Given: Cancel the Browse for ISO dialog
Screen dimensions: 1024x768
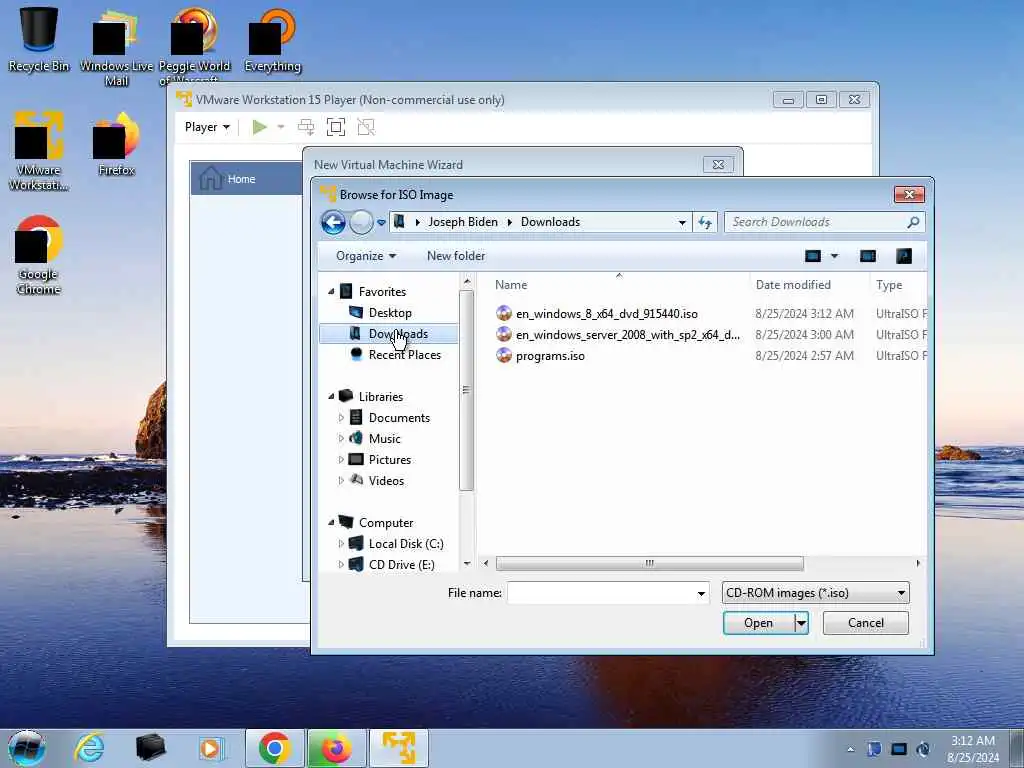Looking at the screenshot, I should click(x=865, y=623).
